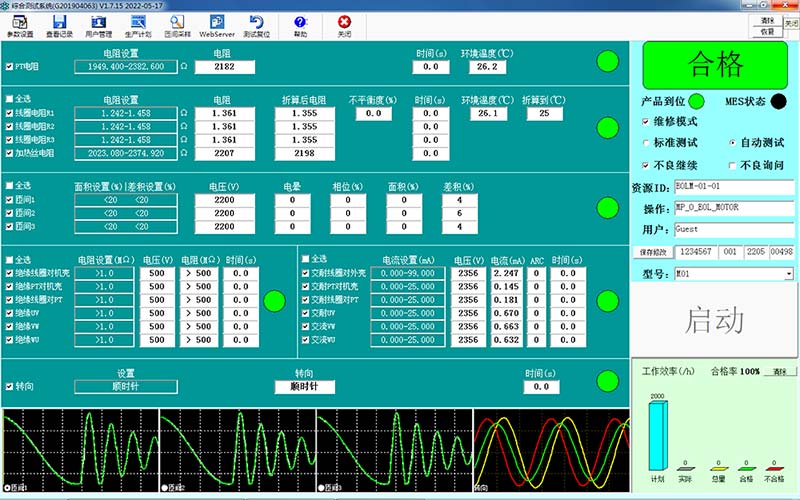This screenshot has width=800, height=500.
Task: Uncheck the PT电阻 checkbox
Action: pyautogui.click(x=9, y=67)
